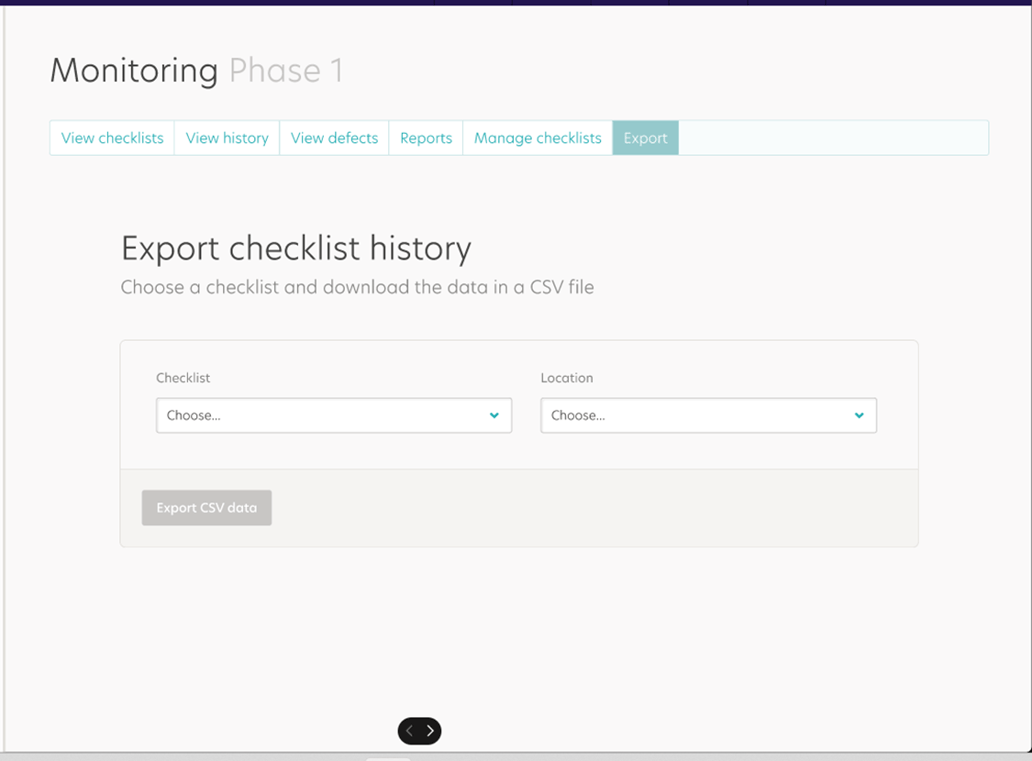Screen dimensions: 1032x761
Task: Click the Choose placeholder in the Checklist field
Action: click(193, 415)
